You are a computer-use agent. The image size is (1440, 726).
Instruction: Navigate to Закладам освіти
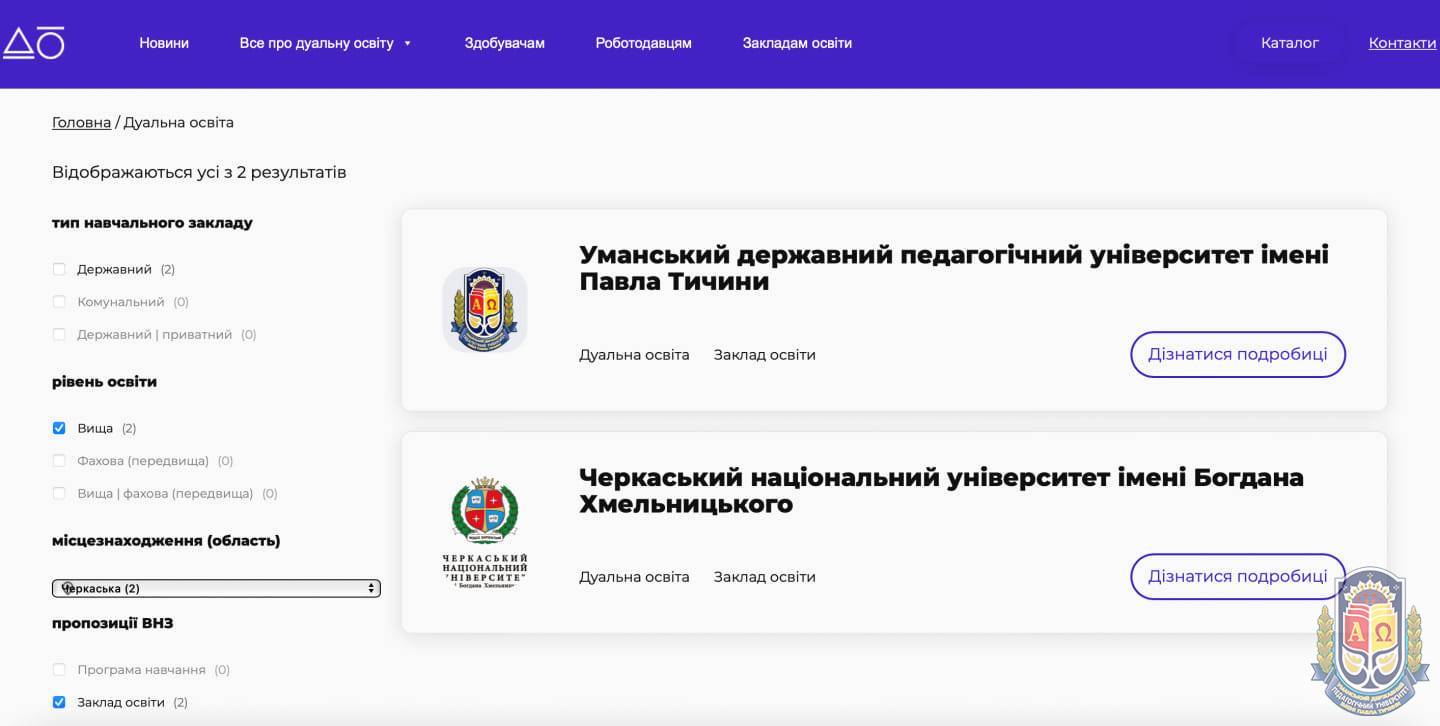pos(797,43)
